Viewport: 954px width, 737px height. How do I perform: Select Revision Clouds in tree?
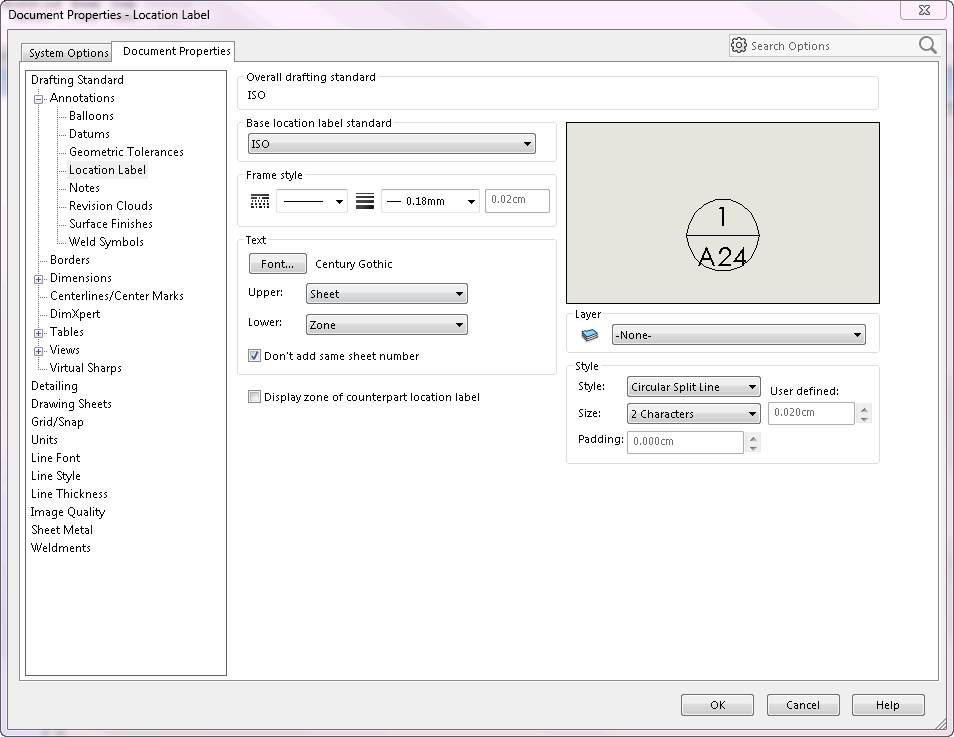(x=111, y=206)
